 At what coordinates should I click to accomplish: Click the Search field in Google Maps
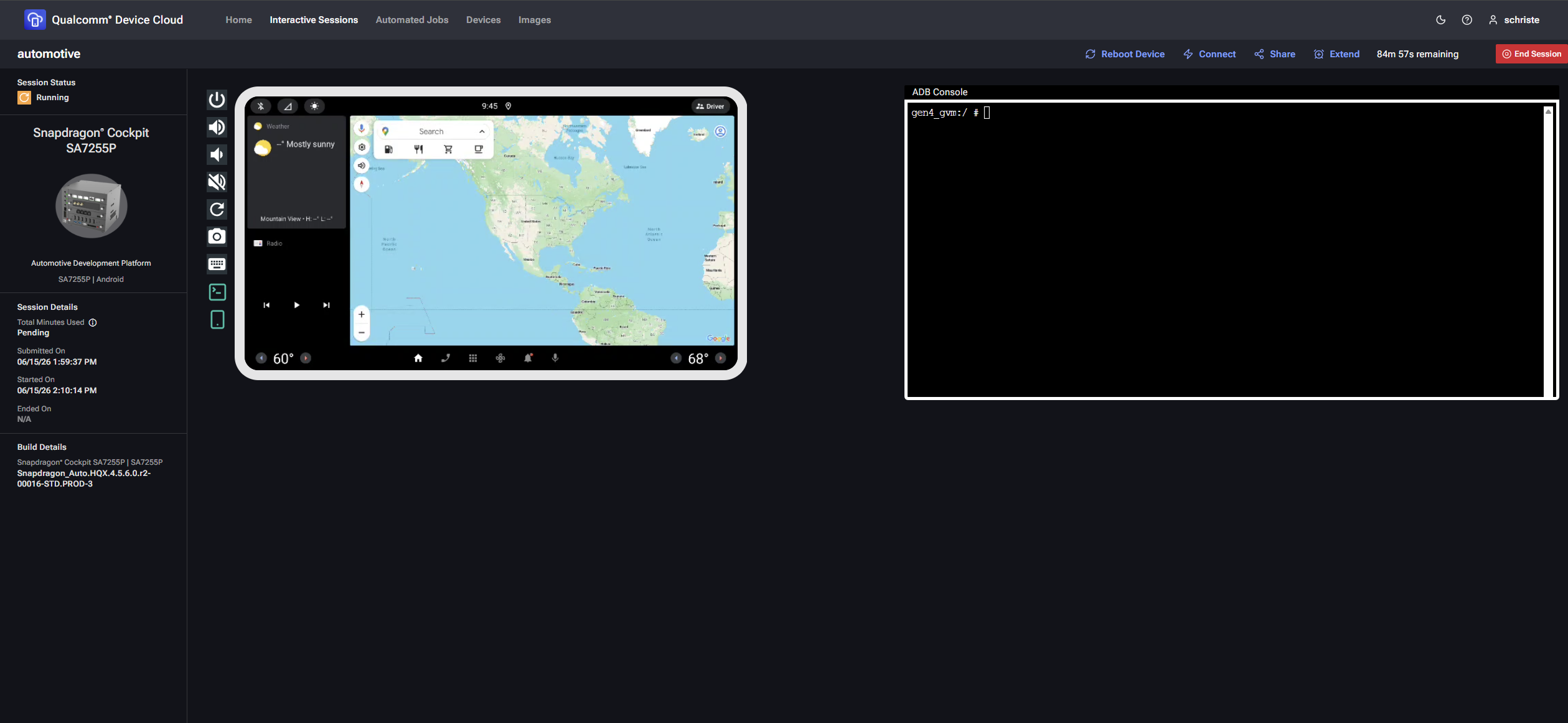(431, 132)
